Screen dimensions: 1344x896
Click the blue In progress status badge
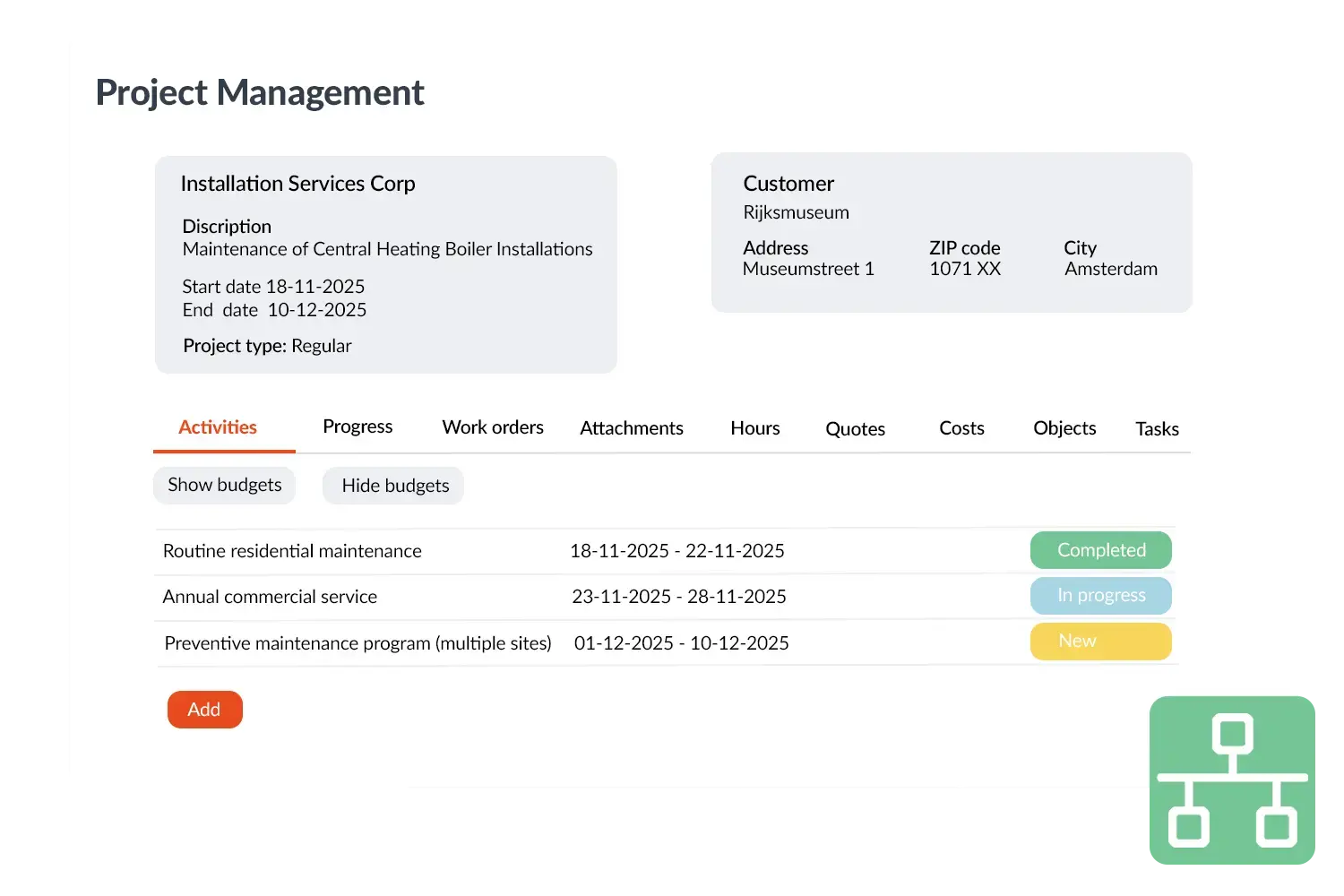(1100, 596)
